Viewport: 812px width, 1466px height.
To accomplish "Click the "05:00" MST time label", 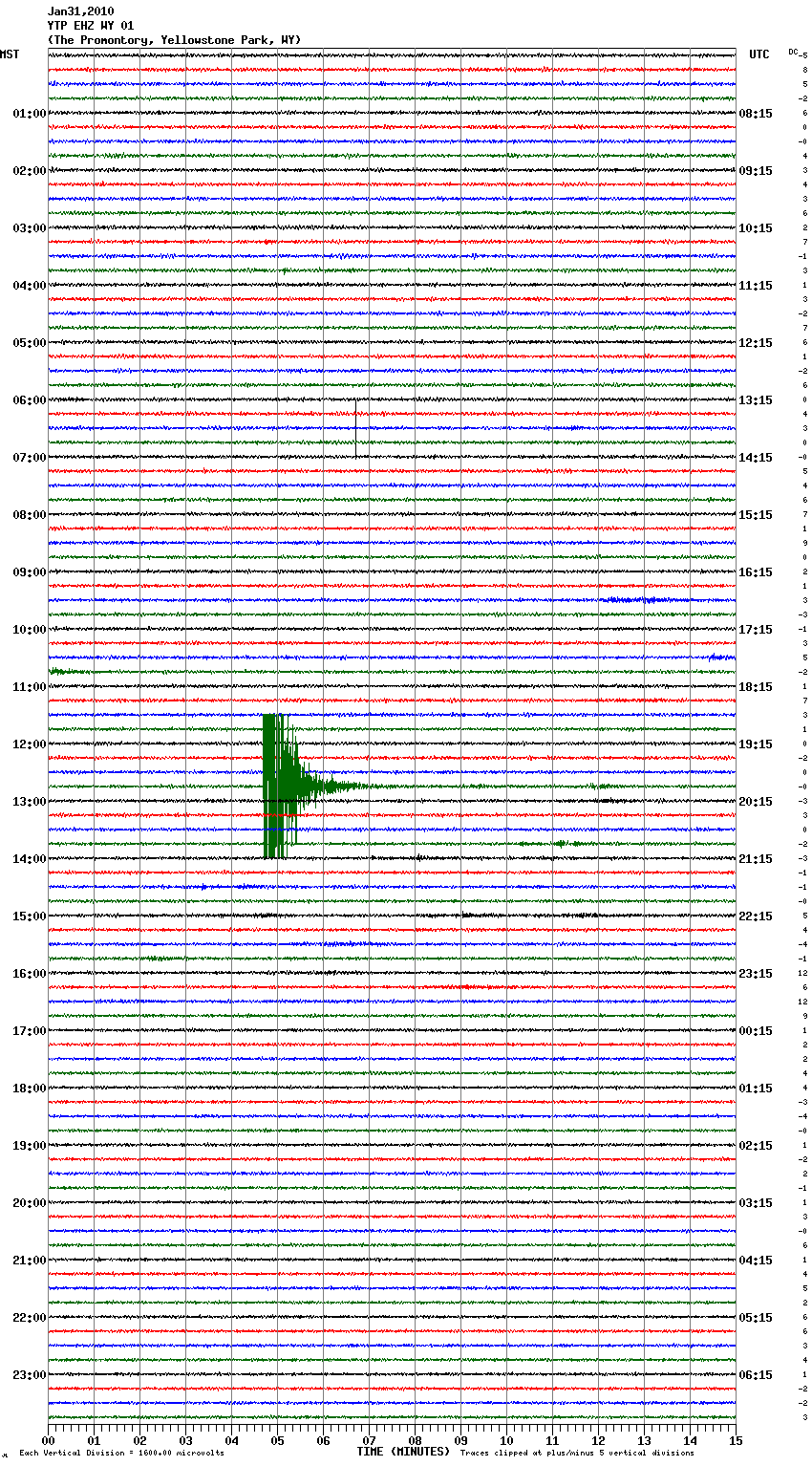I will [30, 343].
